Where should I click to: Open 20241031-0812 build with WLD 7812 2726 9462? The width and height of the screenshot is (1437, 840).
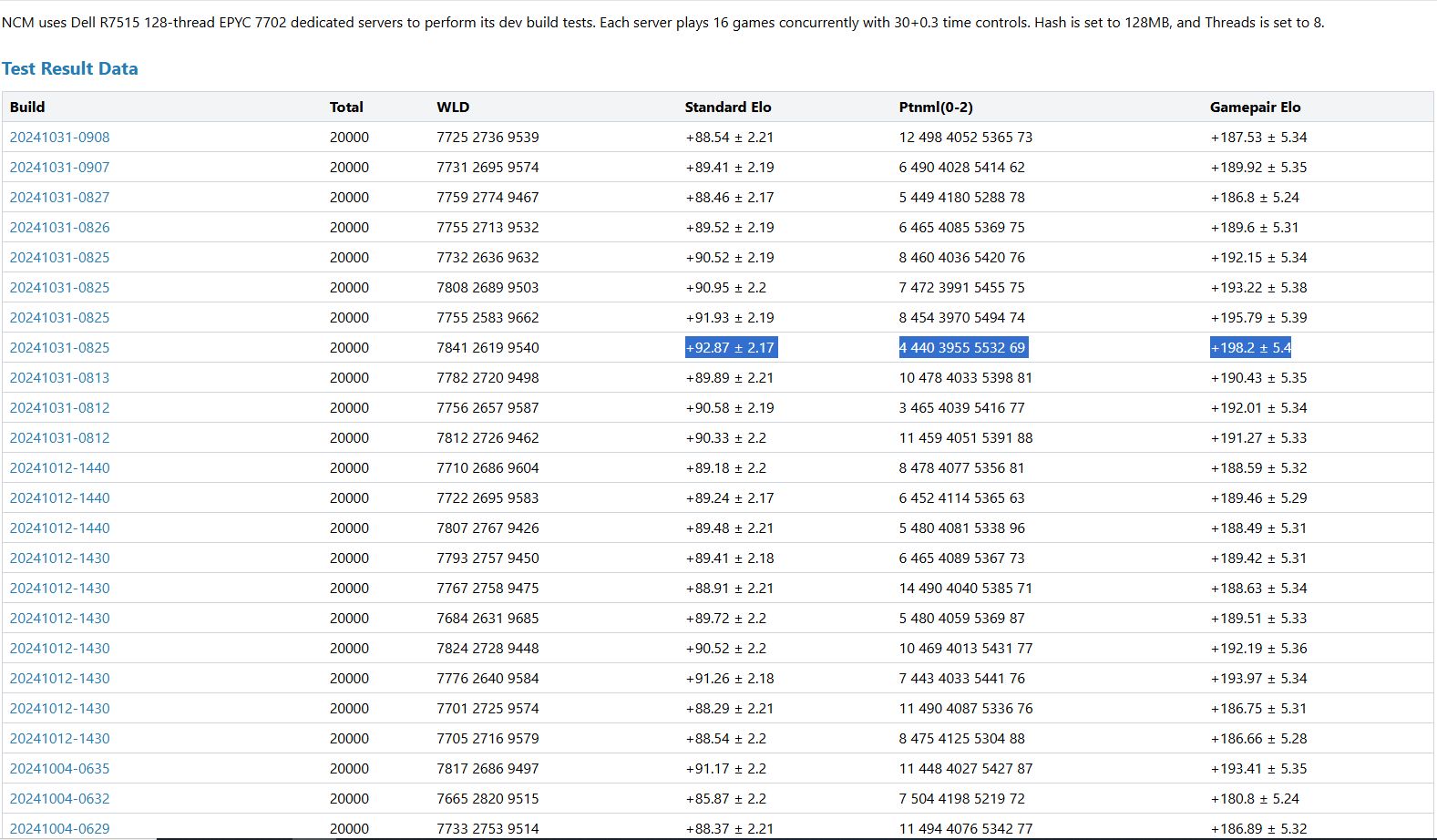[x=59, y=437]
